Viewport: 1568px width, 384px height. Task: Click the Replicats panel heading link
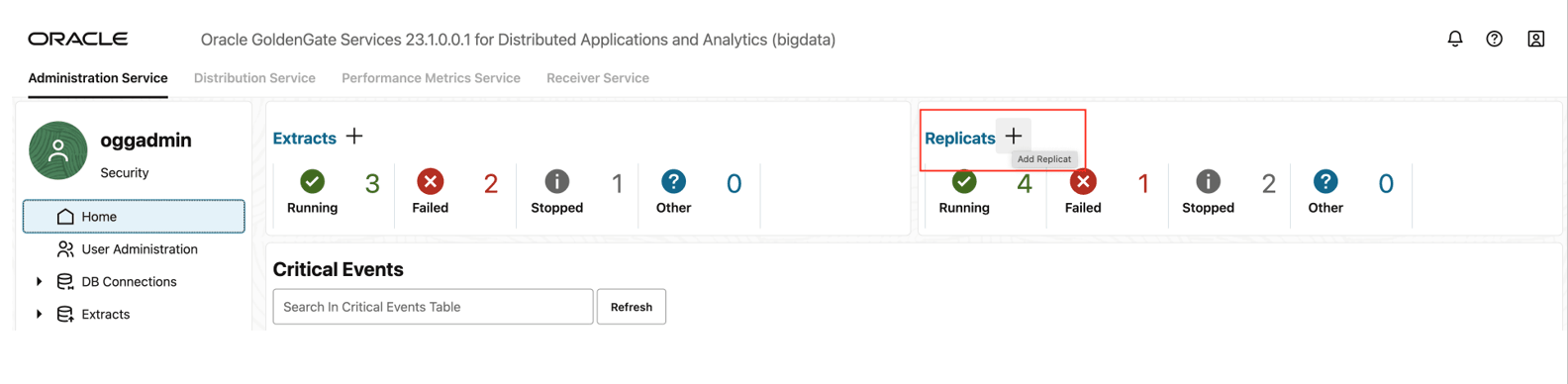click(x=960, y=138)
